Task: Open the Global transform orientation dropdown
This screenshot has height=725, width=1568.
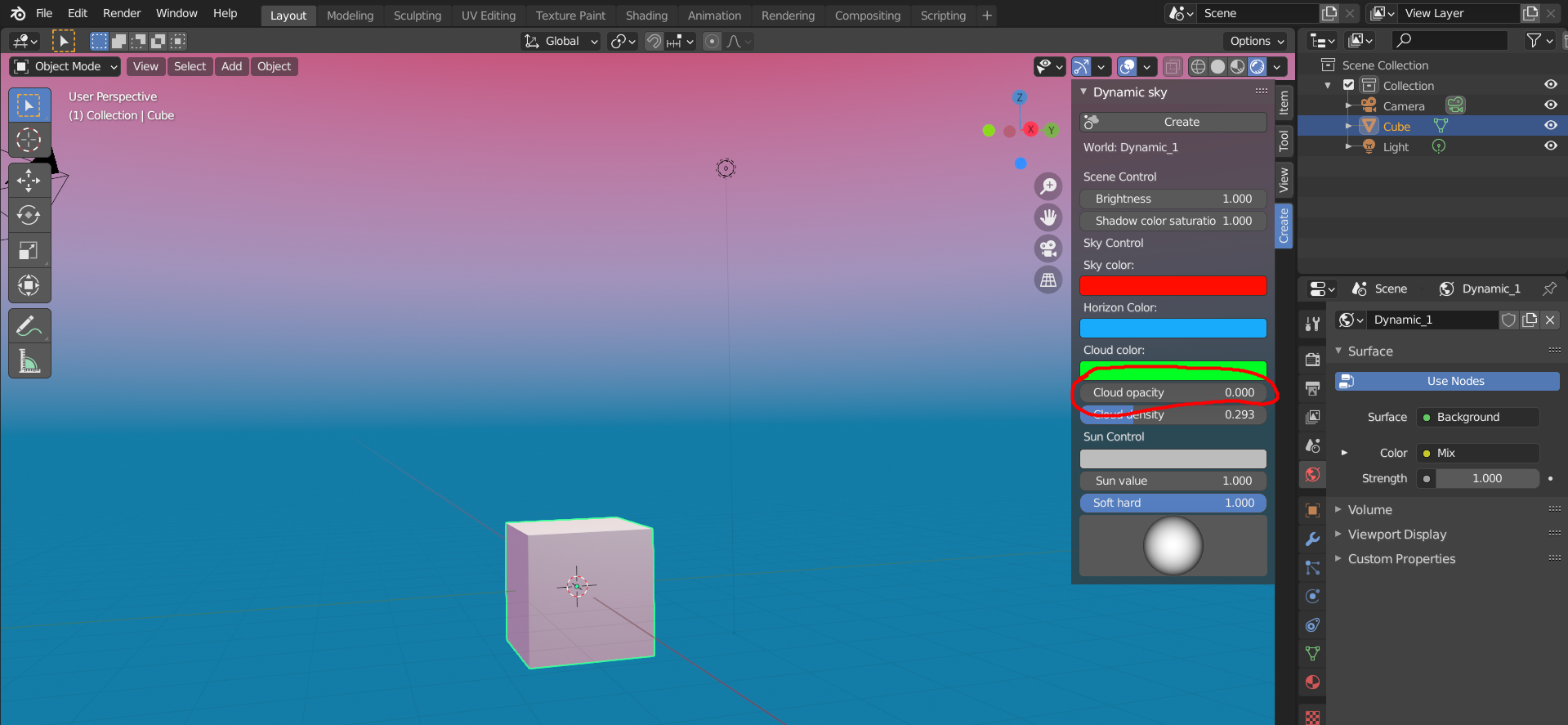Action: [x=561, y=41]
